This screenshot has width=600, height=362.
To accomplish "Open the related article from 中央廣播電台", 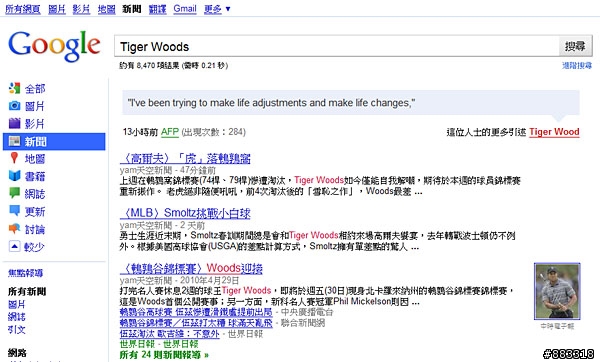I will (196, 312).
